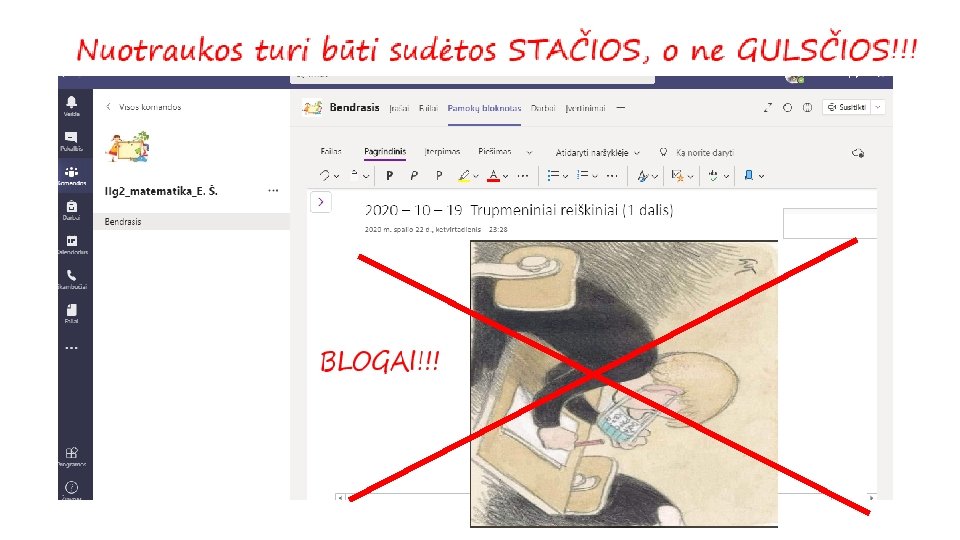Expand highlight color dropdown
This screenshot has width=960, height=540.
[476, 176]
